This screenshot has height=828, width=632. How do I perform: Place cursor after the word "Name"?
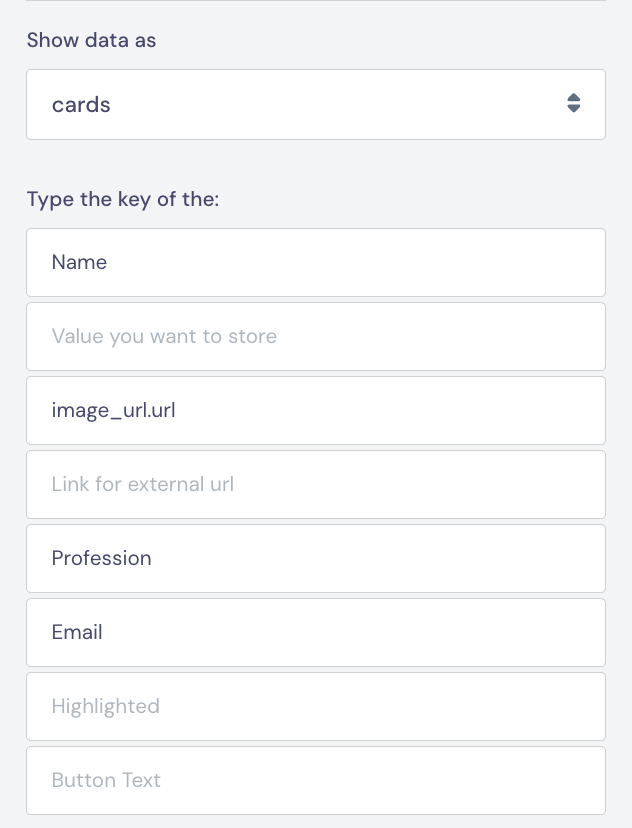109,262
